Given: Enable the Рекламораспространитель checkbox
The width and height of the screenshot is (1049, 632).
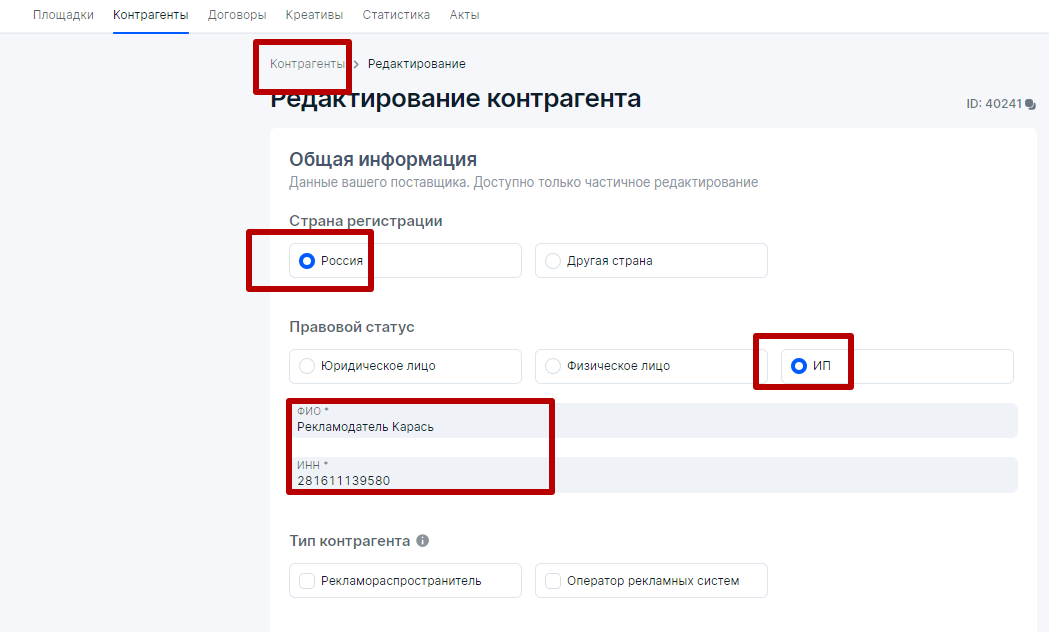Looking at the screenshot, I should coord(307,581).
